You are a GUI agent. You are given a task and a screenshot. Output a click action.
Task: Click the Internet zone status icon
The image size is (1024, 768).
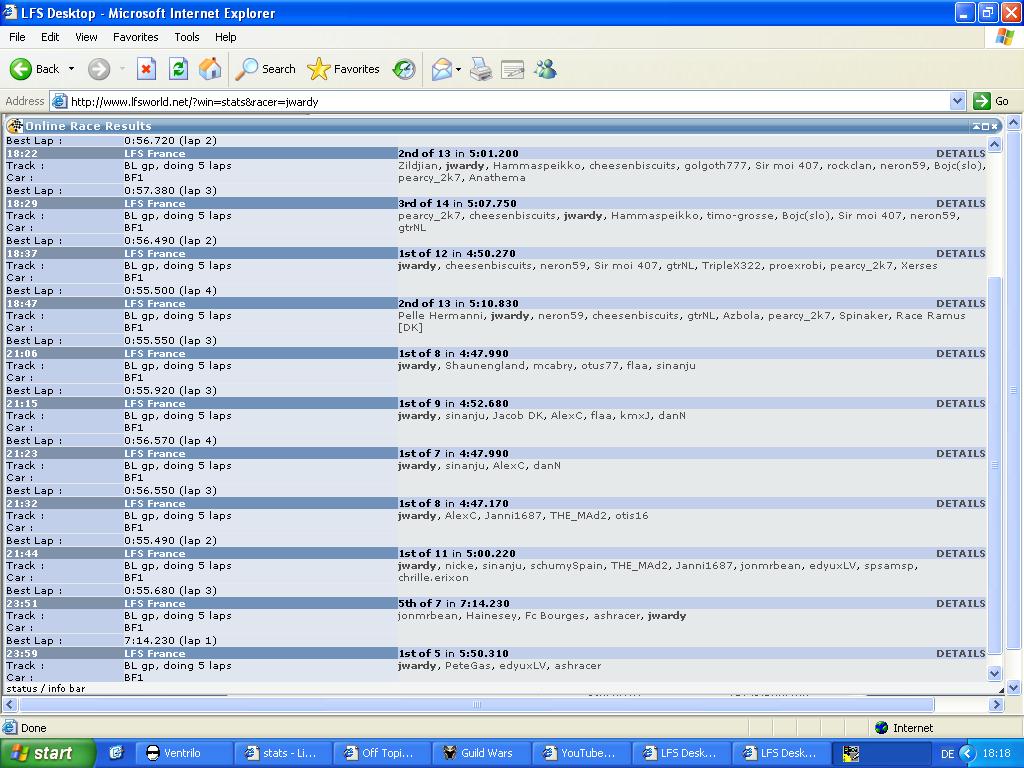882,728
